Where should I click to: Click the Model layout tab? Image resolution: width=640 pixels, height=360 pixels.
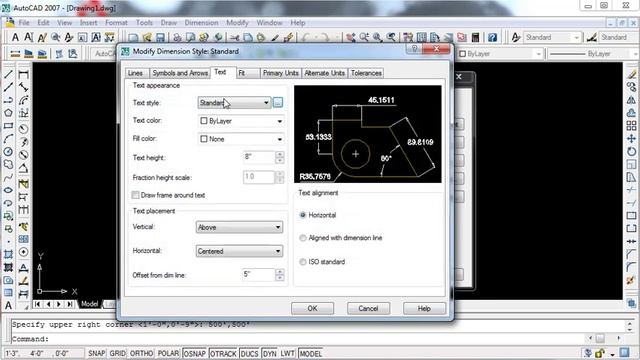coord(89,304)
